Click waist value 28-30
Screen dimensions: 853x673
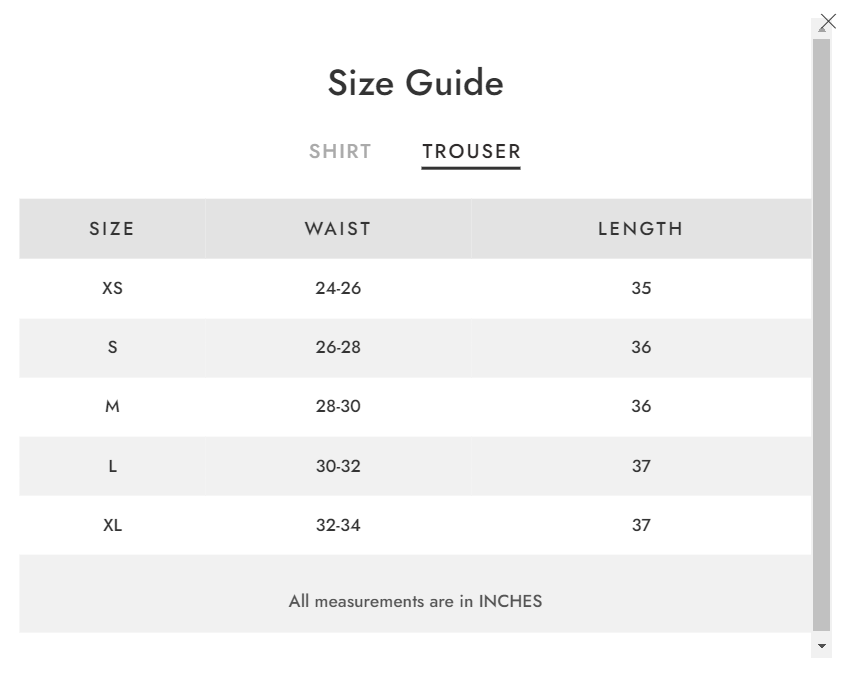point(338,406)
